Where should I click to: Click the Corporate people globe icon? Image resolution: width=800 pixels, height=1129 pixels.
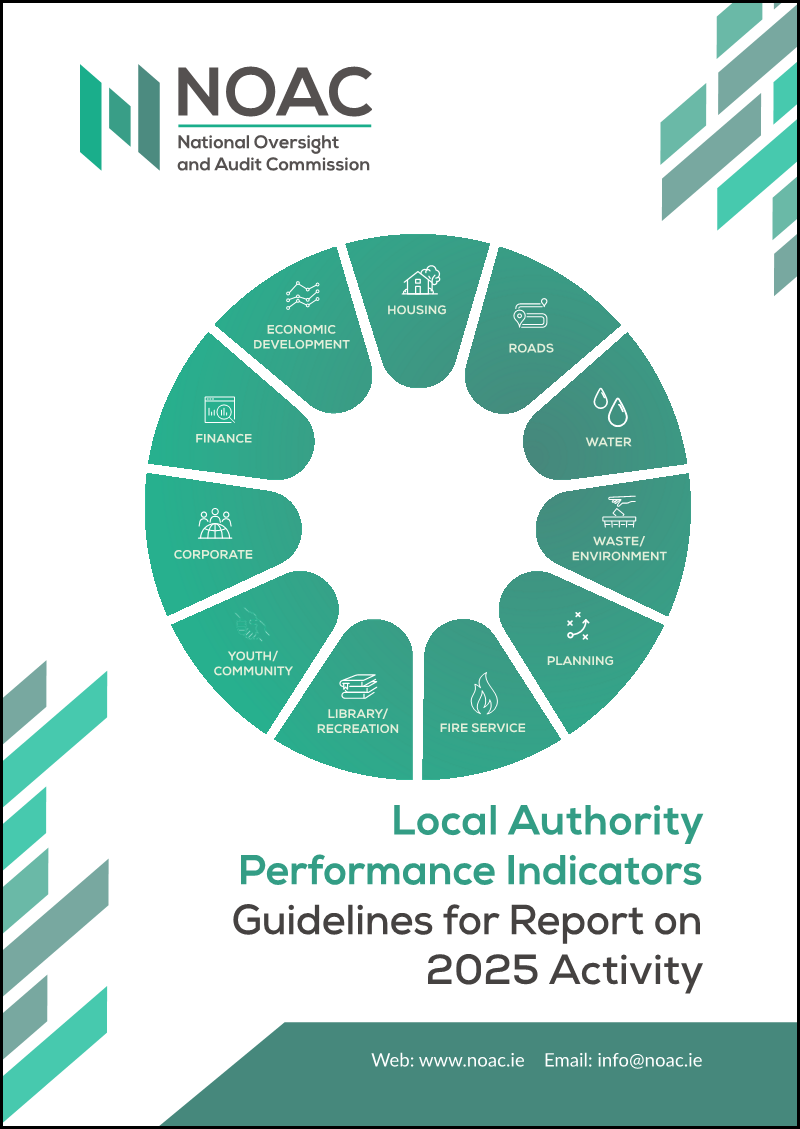[215, 523]
